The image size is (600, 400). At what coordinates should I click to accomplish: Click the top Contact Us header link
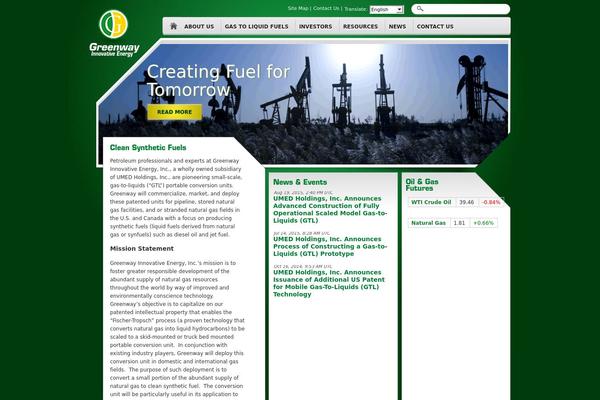(326, 8)
